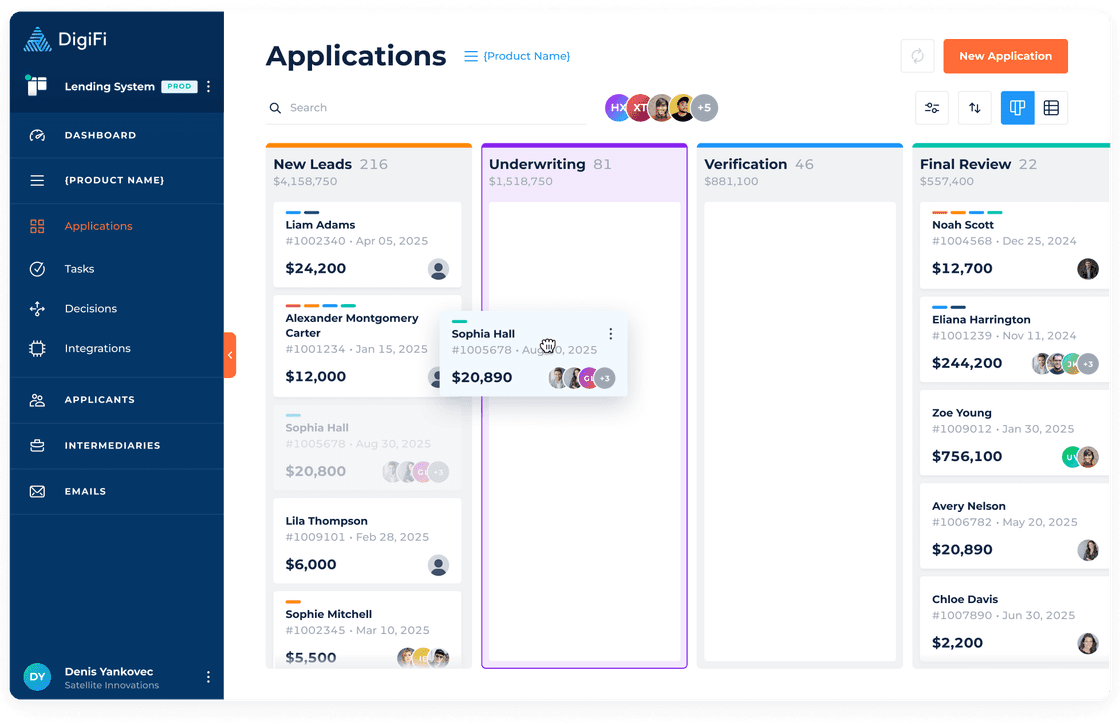
Task: Enable the kanban board view
Action: (1017, 107)
